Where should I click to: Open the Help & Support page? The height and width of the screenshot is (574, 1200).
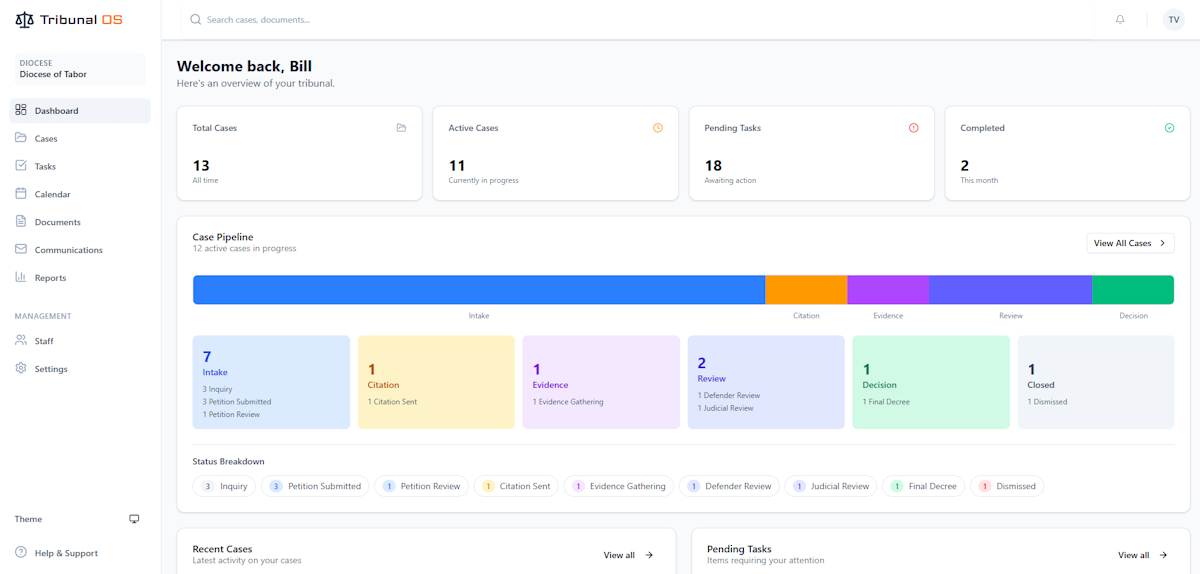point(66,553)
